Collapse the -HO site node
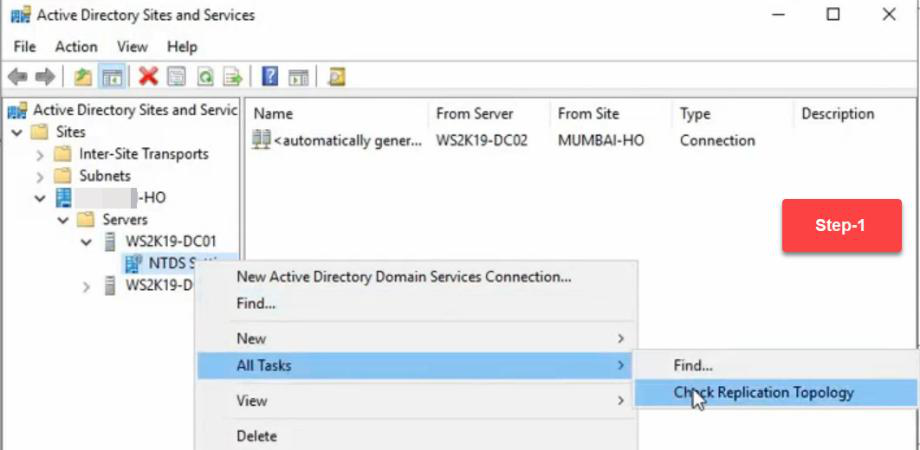This screenshot has height=450, width=920. [40, 199]
